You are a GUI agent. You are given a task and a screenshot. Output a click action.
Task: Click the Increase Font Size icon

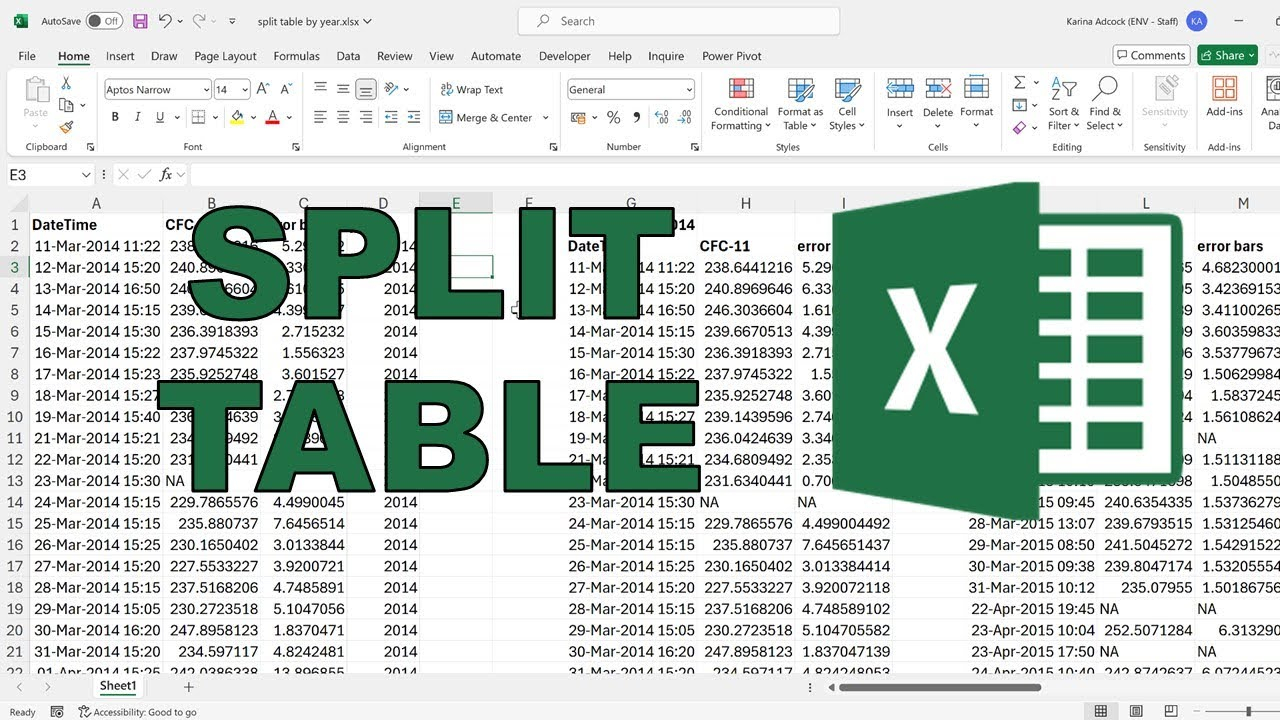click(x=263, y=90)
